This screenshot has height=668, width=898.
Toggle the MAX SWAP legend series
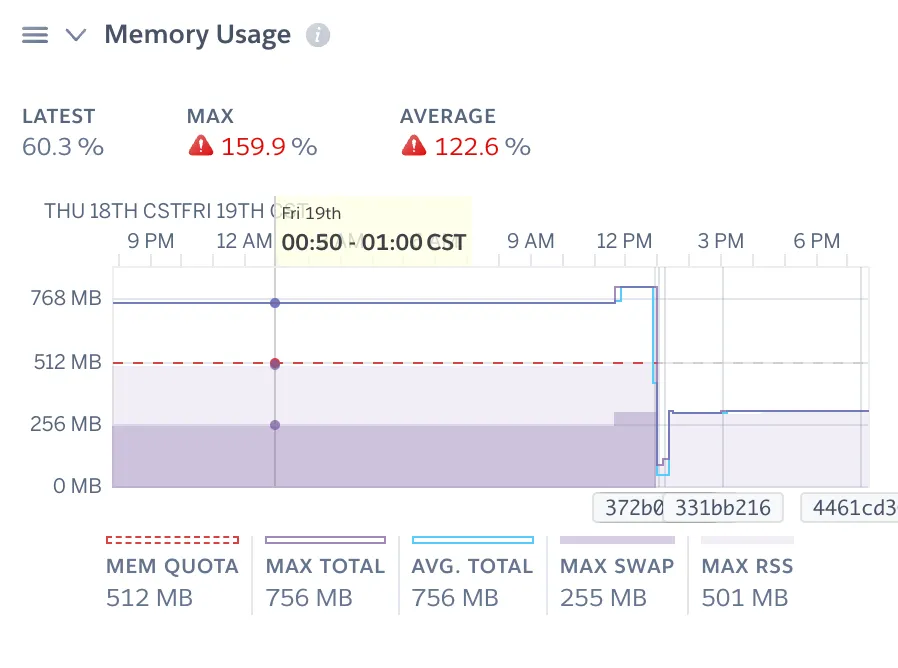[x=617, y=566]
